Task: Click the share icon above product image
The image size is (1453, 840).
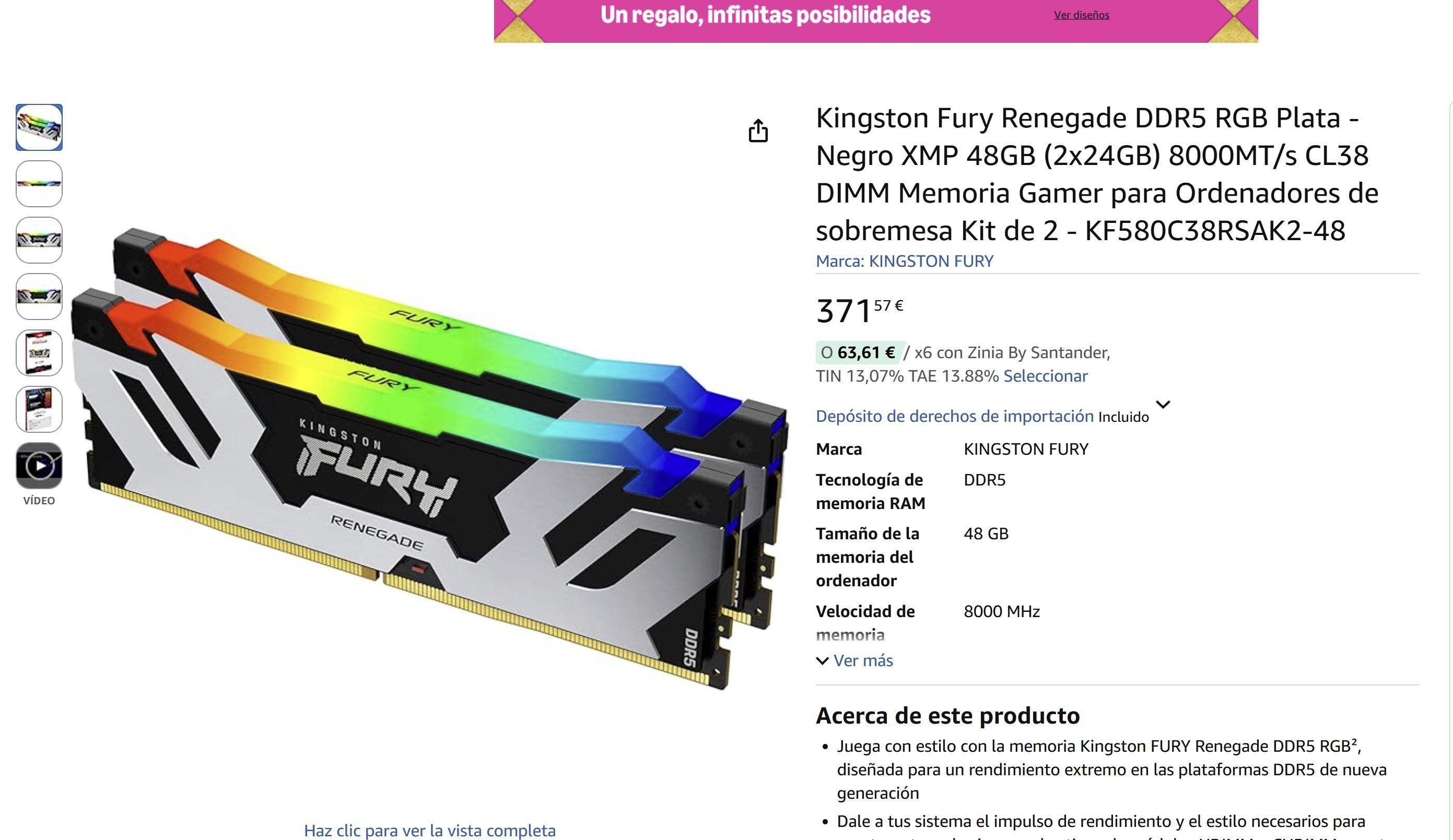Action: point(758,131)
